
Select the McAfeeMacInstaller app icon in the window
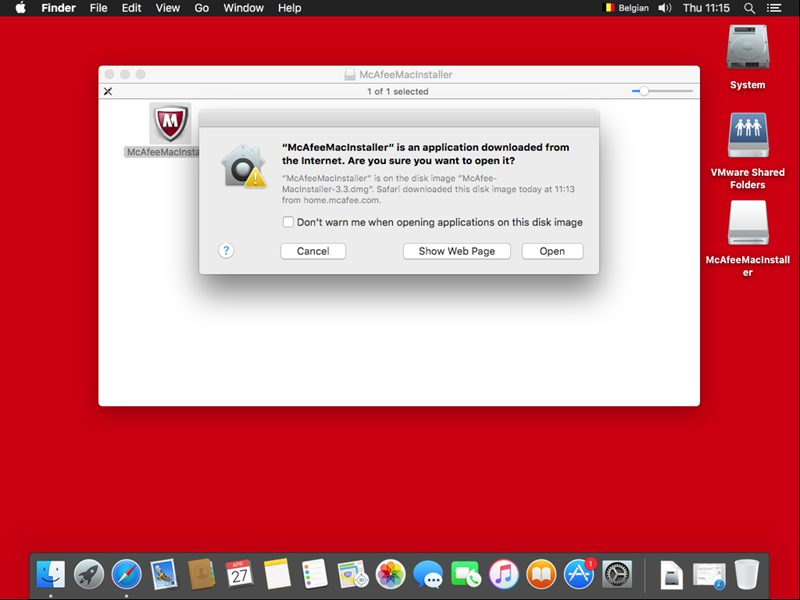pos(170,123)
